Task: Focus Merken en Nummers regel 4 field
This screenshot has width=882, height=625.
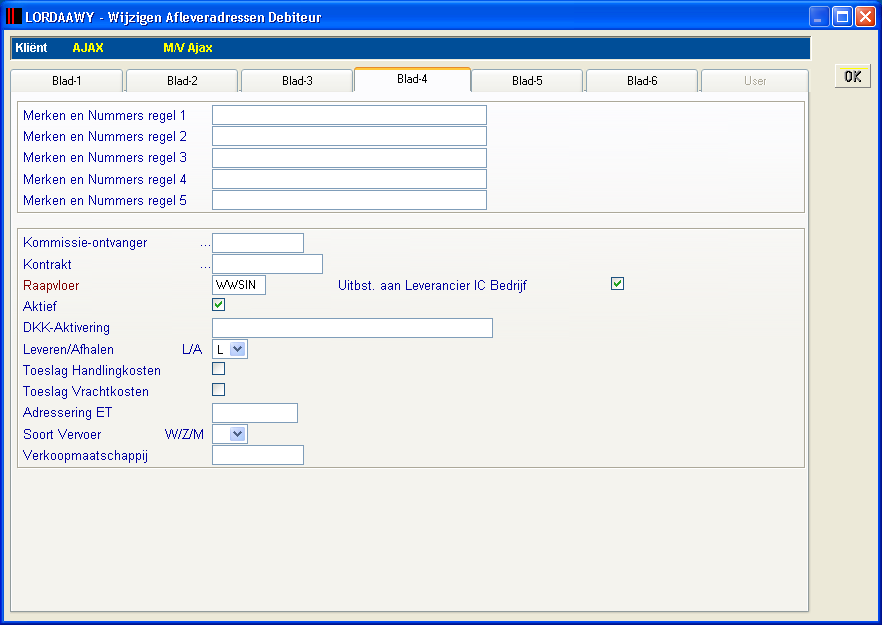Action: pyautogui.click(x=349, y=179)
